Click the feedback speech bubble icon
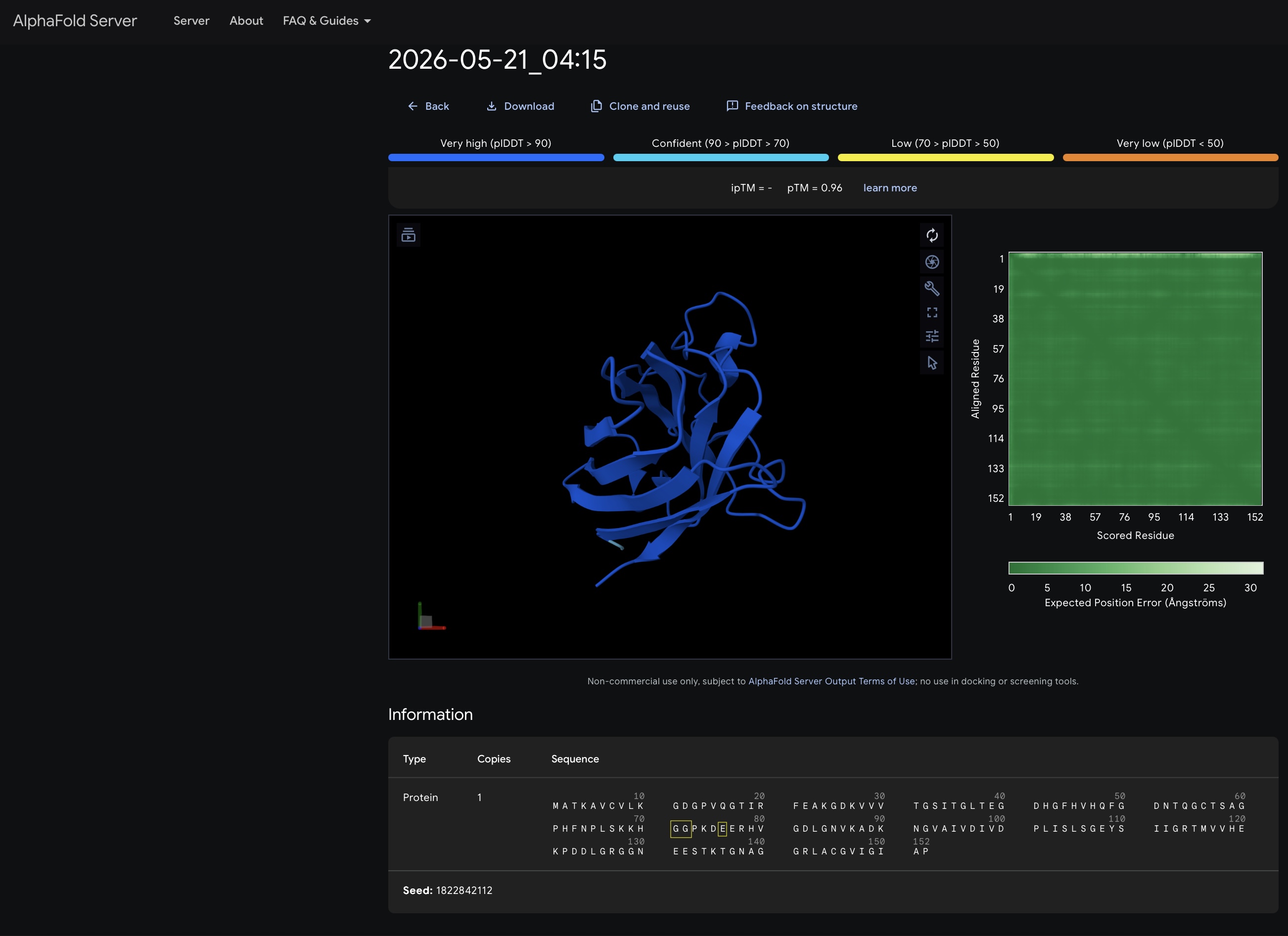1288x936 pixels. point(732,106)
